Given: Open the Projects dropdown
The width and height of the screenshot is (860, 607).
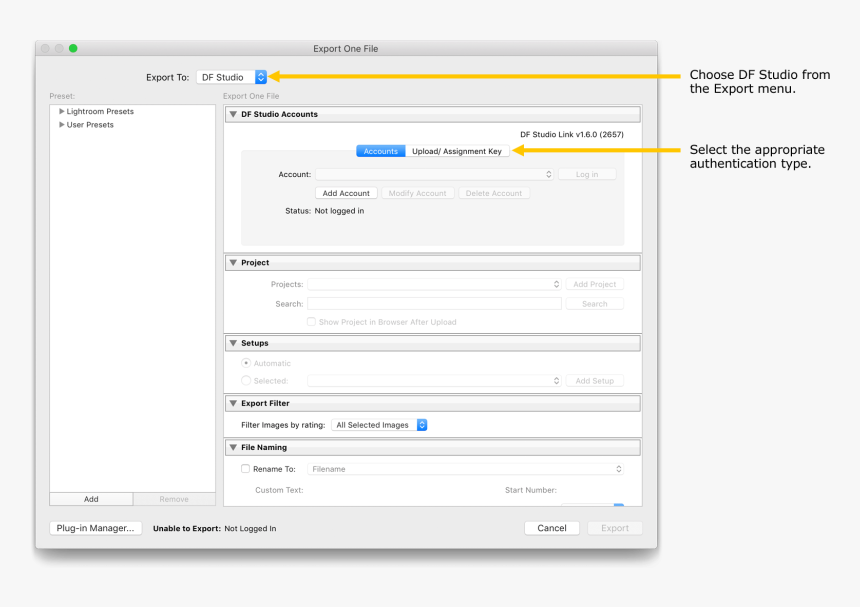Looking at the screenshot, I should click(434, 284).
